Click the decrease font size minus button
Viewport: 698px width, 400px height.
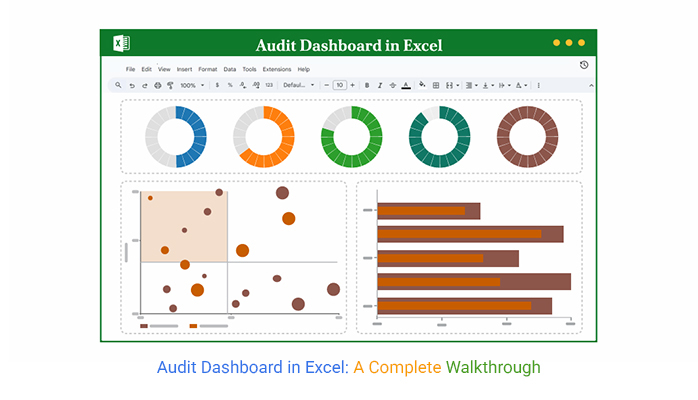326,86
